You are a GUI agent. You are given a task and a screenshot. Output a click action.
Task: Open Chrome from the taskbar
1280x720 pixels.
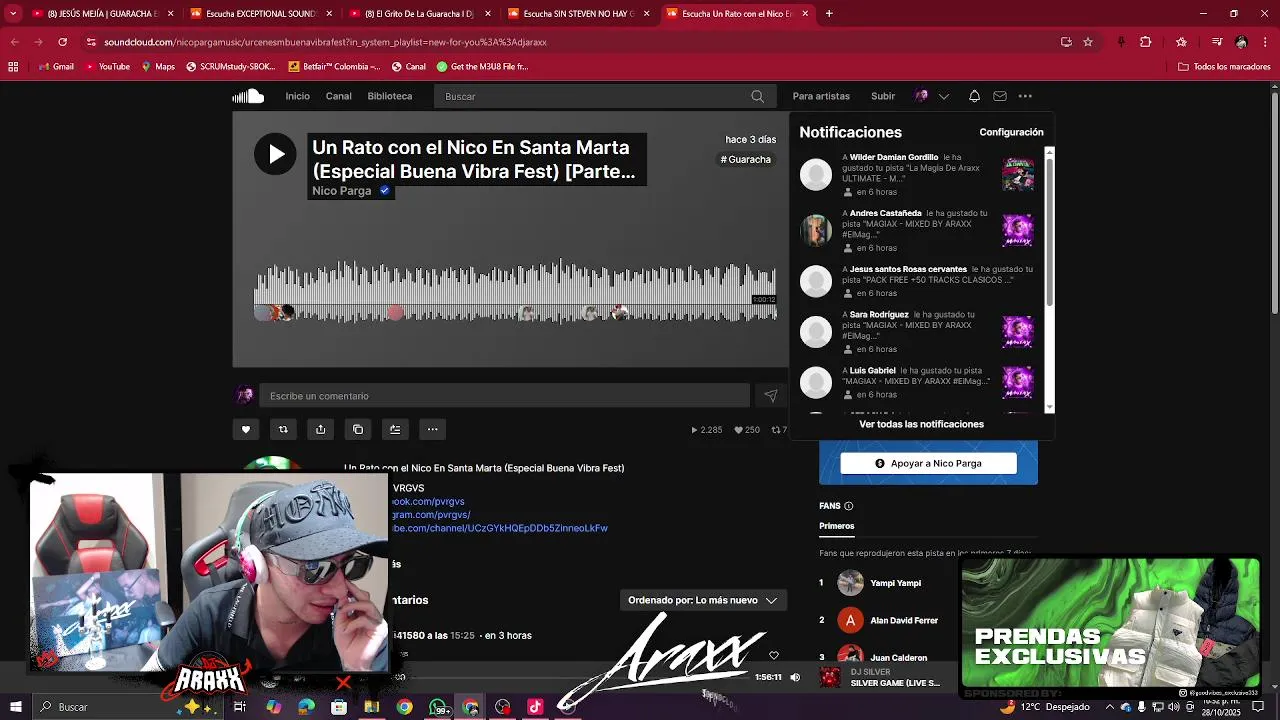[x=404, y=707]
